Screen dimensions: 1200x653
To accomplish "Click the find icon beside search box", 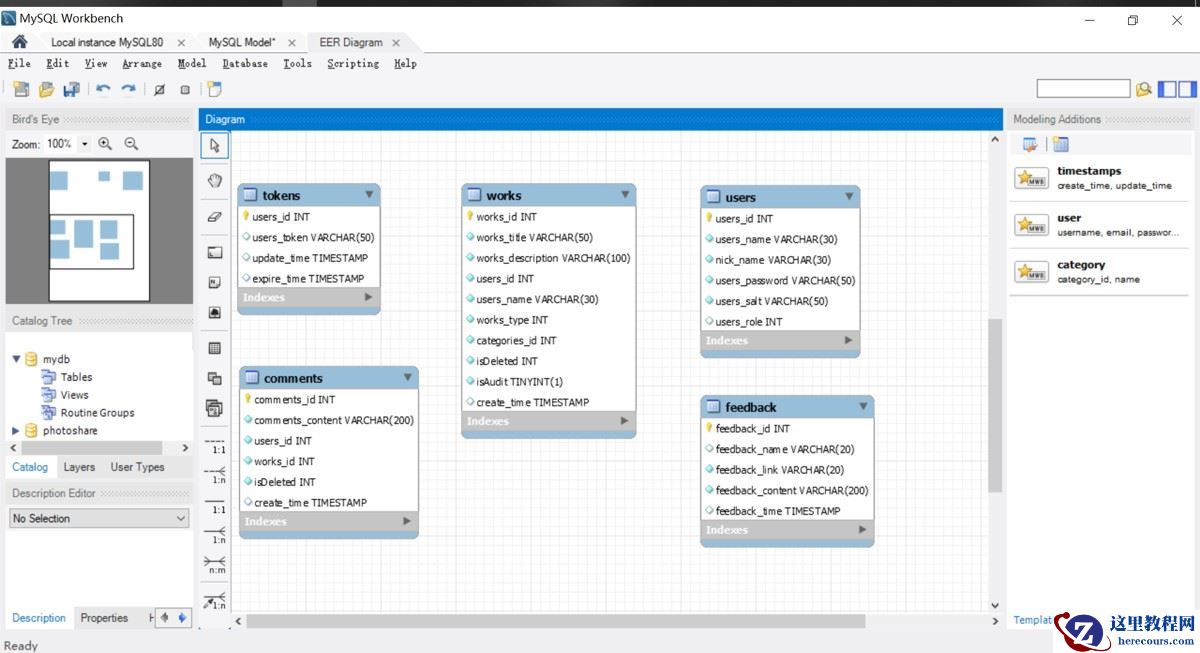I will coord(1144,89).
